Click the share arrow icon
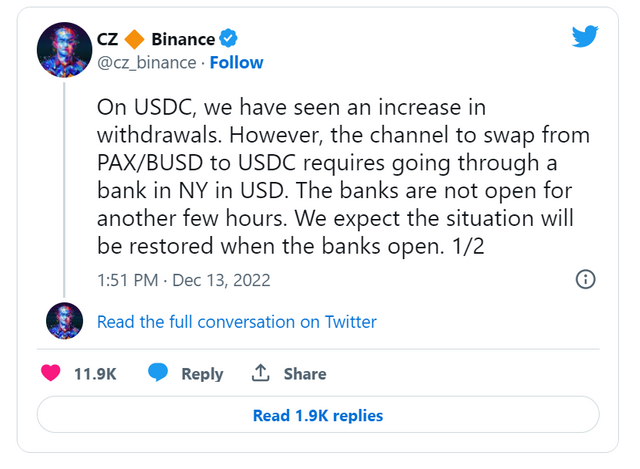Screen dimensions: 640x469 point(261,373)
